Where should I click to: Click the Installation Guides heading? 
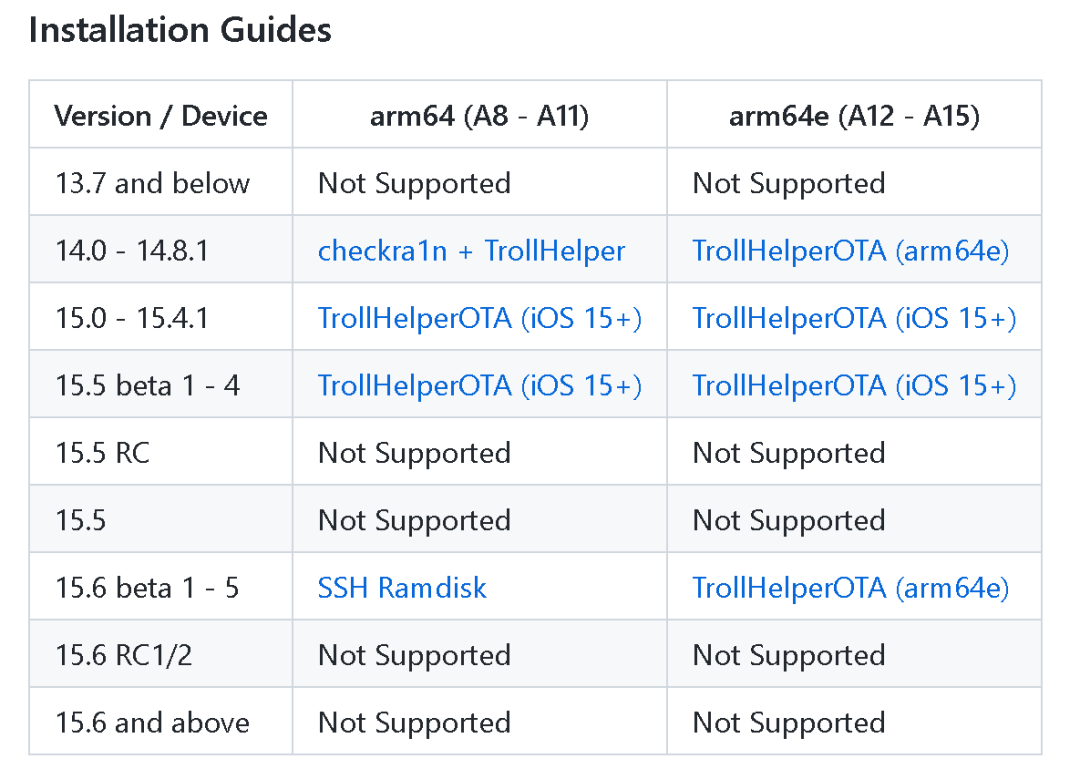tap(180, 30)
